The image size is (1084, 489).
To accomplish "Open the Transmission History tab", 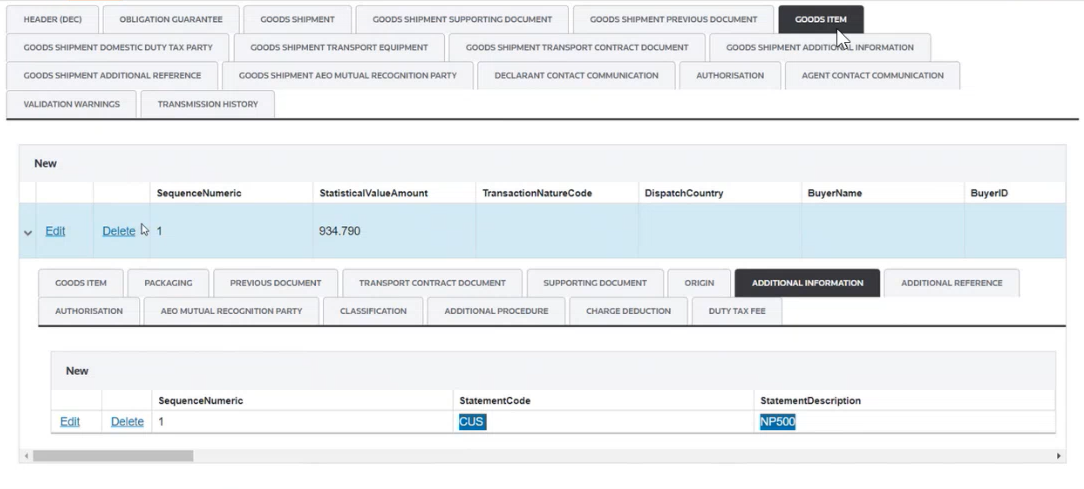I will [207, 104].
